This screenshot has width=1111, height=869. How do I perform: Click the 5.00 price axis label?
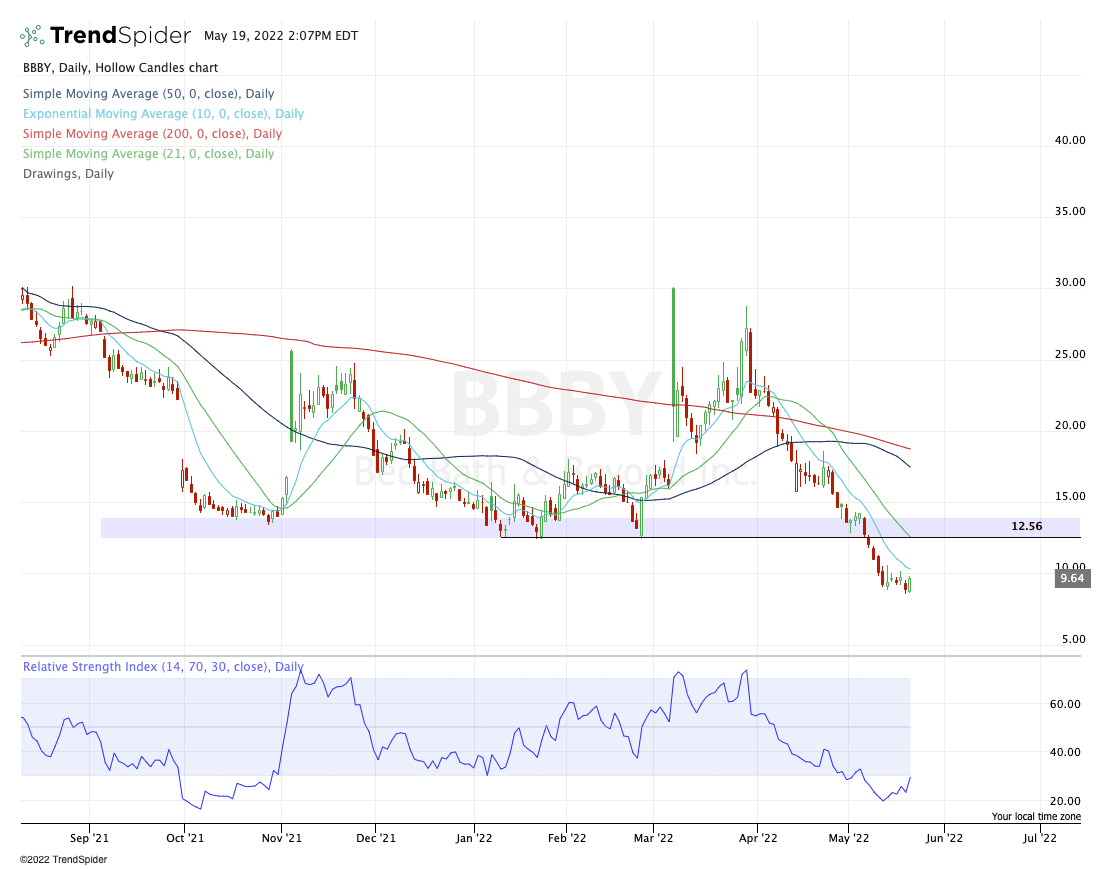1073,639
